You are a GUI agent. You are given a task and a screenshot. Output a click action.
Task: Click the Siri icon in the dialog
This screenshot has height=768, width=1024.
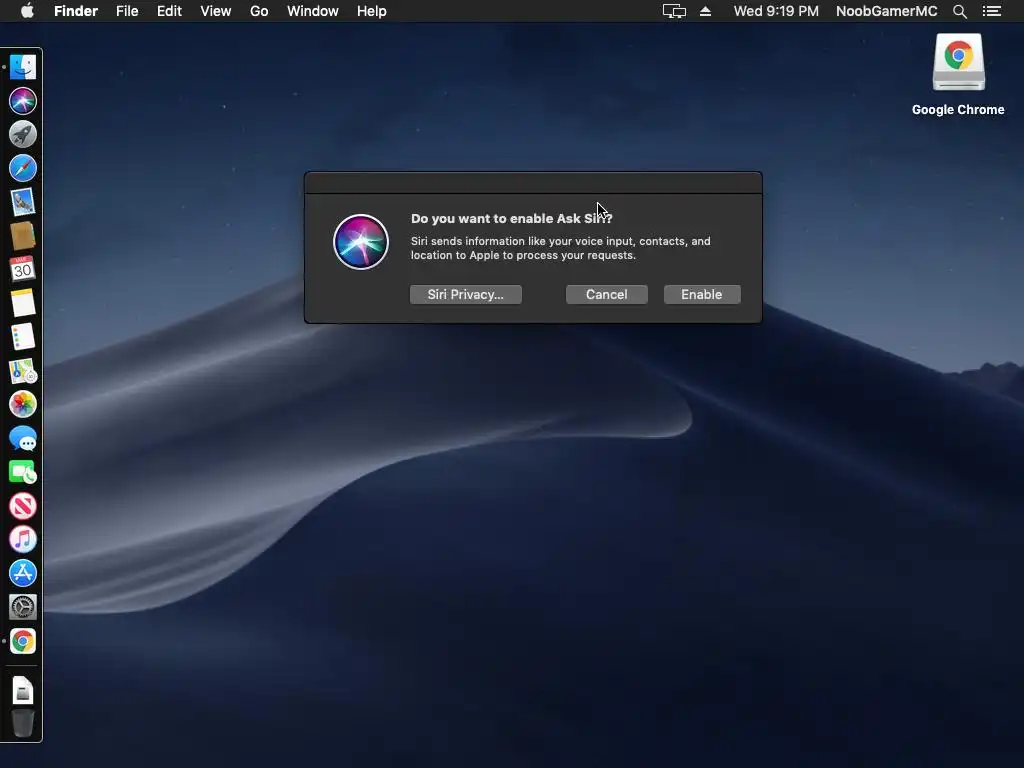[x=361, y=242]
